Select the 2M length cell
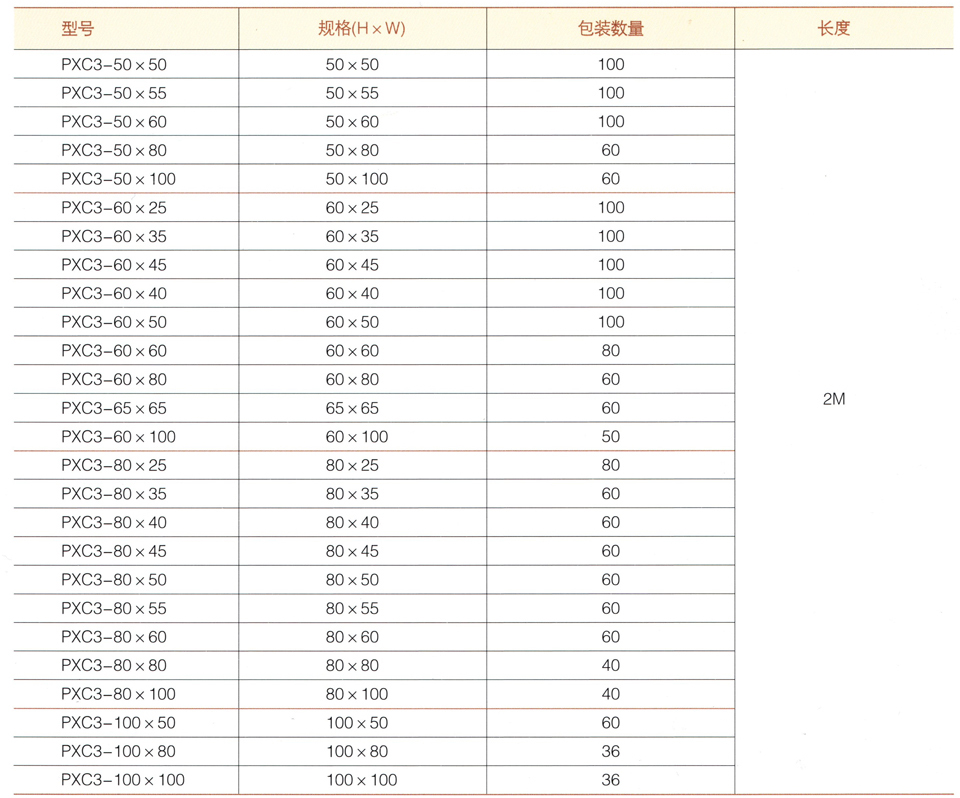Image resolution: width=960 pixels, height=798 pixels. click(x=834, y=399)
